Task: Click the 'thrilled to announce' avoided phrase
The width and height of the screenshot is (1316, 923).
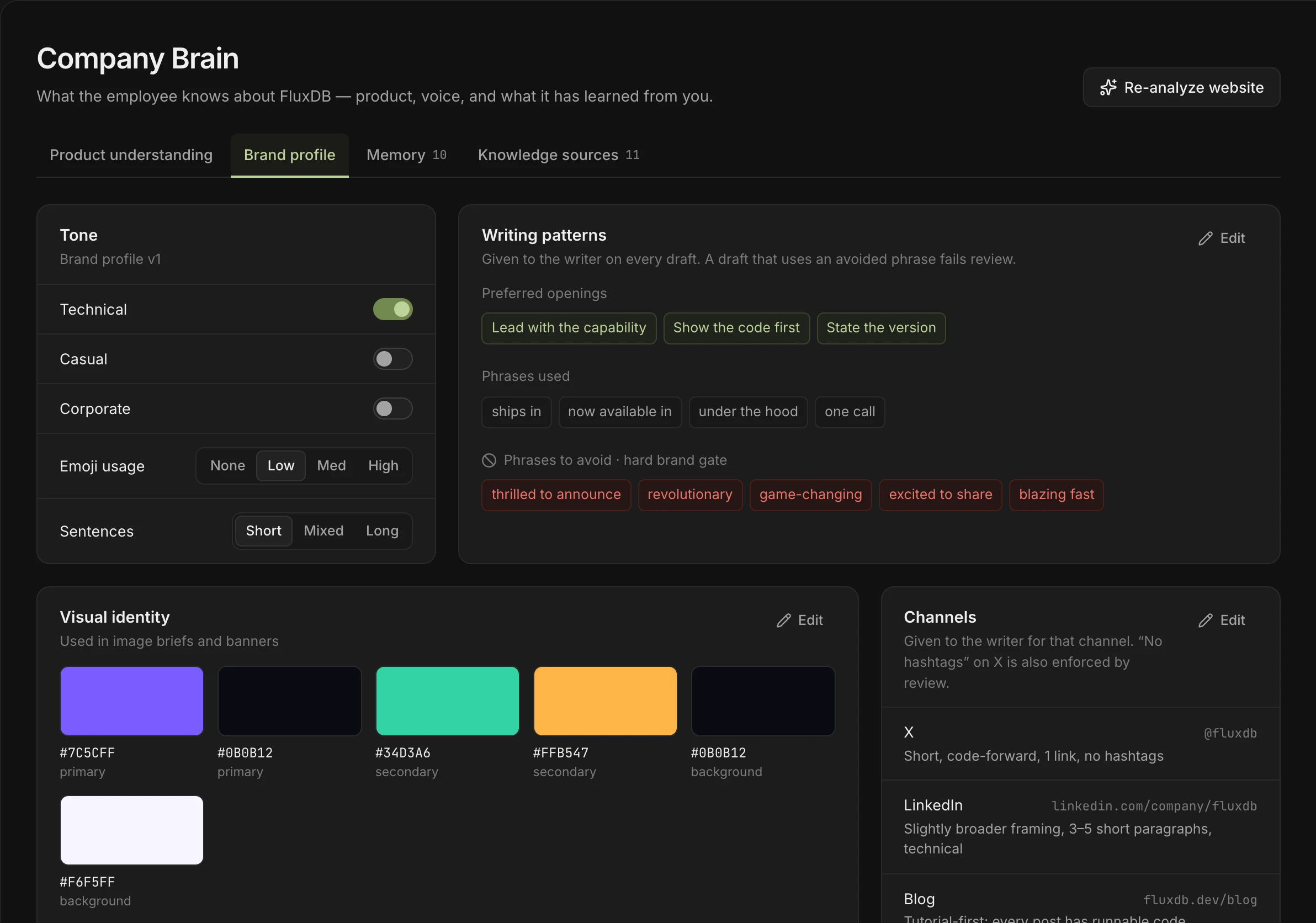Action: (556, 495)
